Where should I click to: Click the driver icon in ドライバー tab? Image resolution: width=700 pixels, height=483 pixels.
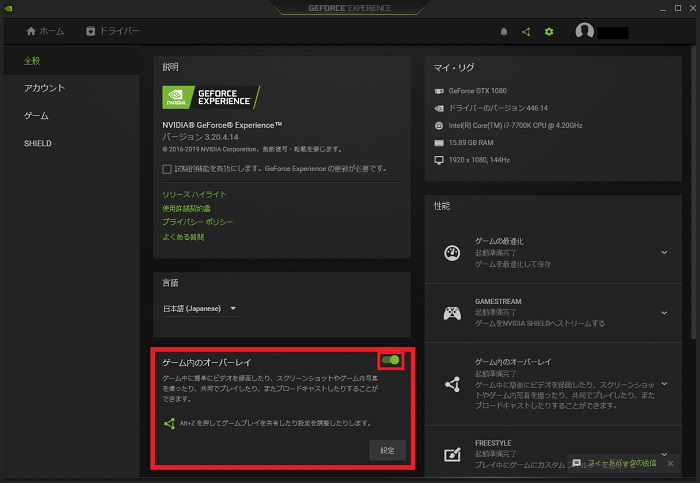pos(91,31)
